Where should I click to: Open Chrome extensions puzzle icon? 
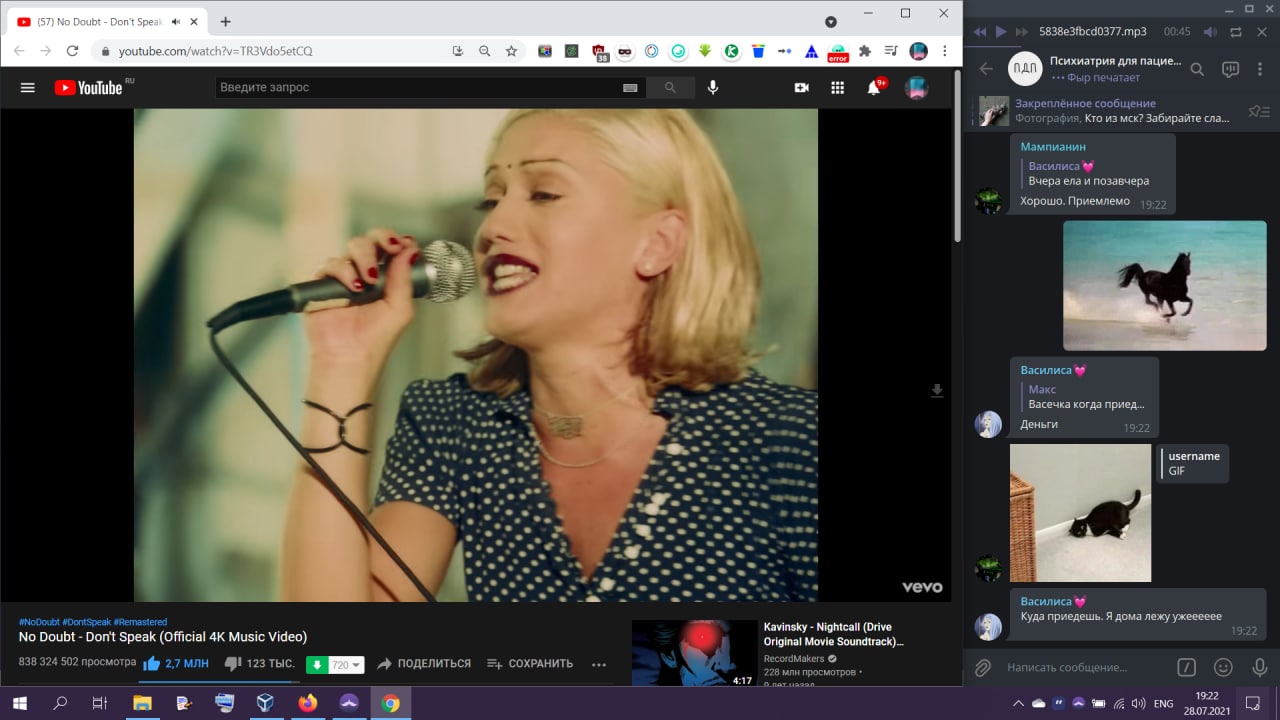(x=865, y=51)
